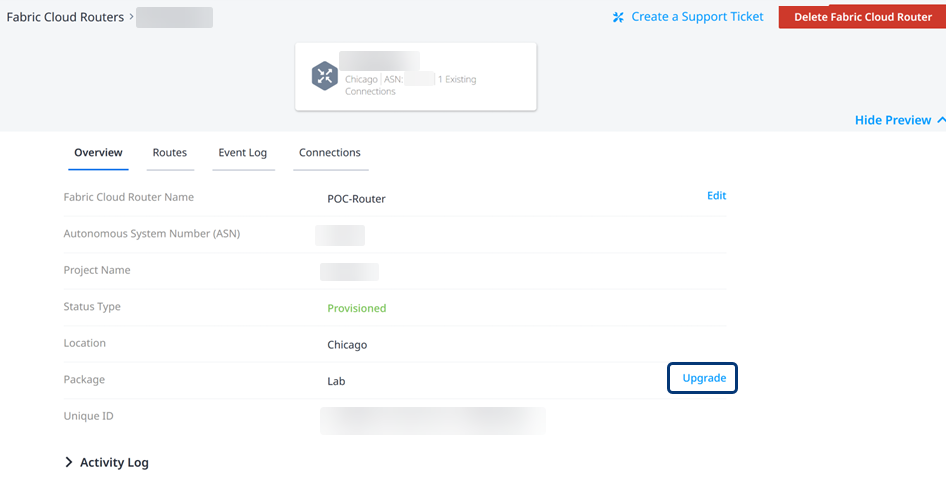
Task: Click the Provisioned status text
Action: pos(357,308)
